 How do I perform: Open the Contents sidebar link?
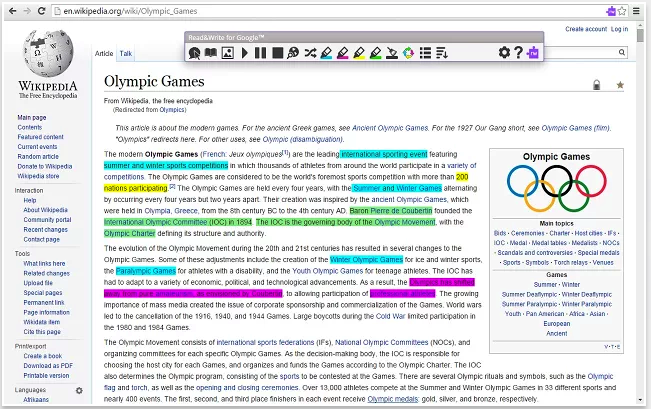(x=29, y=127)
